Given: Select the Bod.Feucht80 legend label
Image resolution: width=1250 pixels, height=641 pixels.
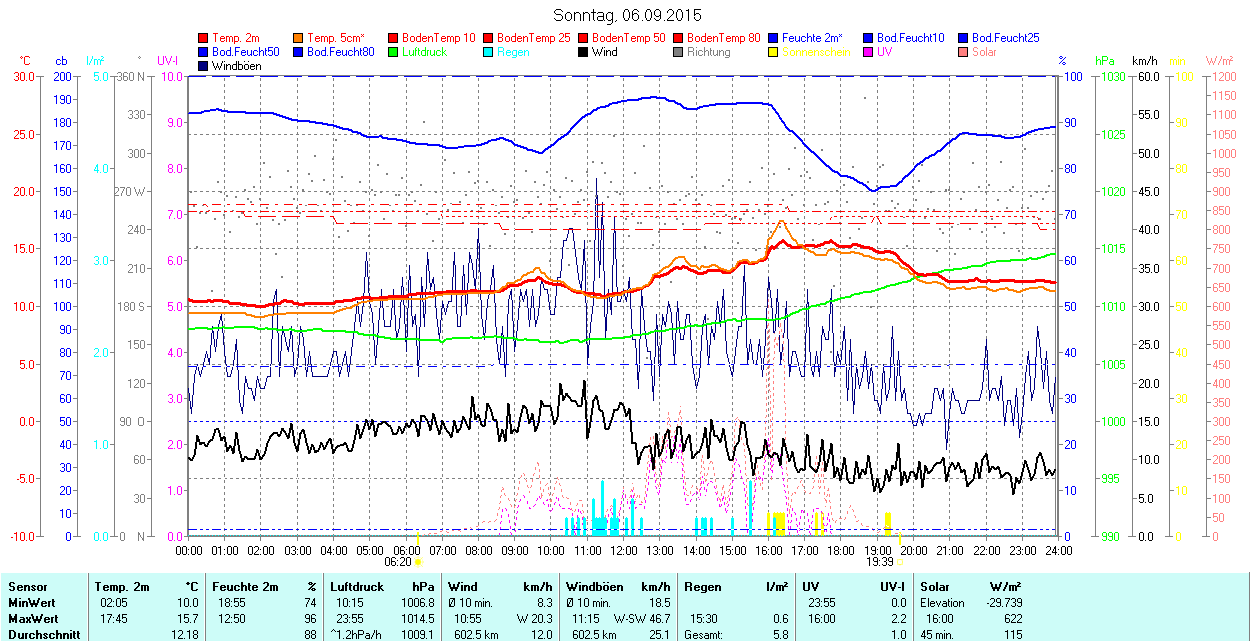Looking at the screenshot, I should (341, 52).
